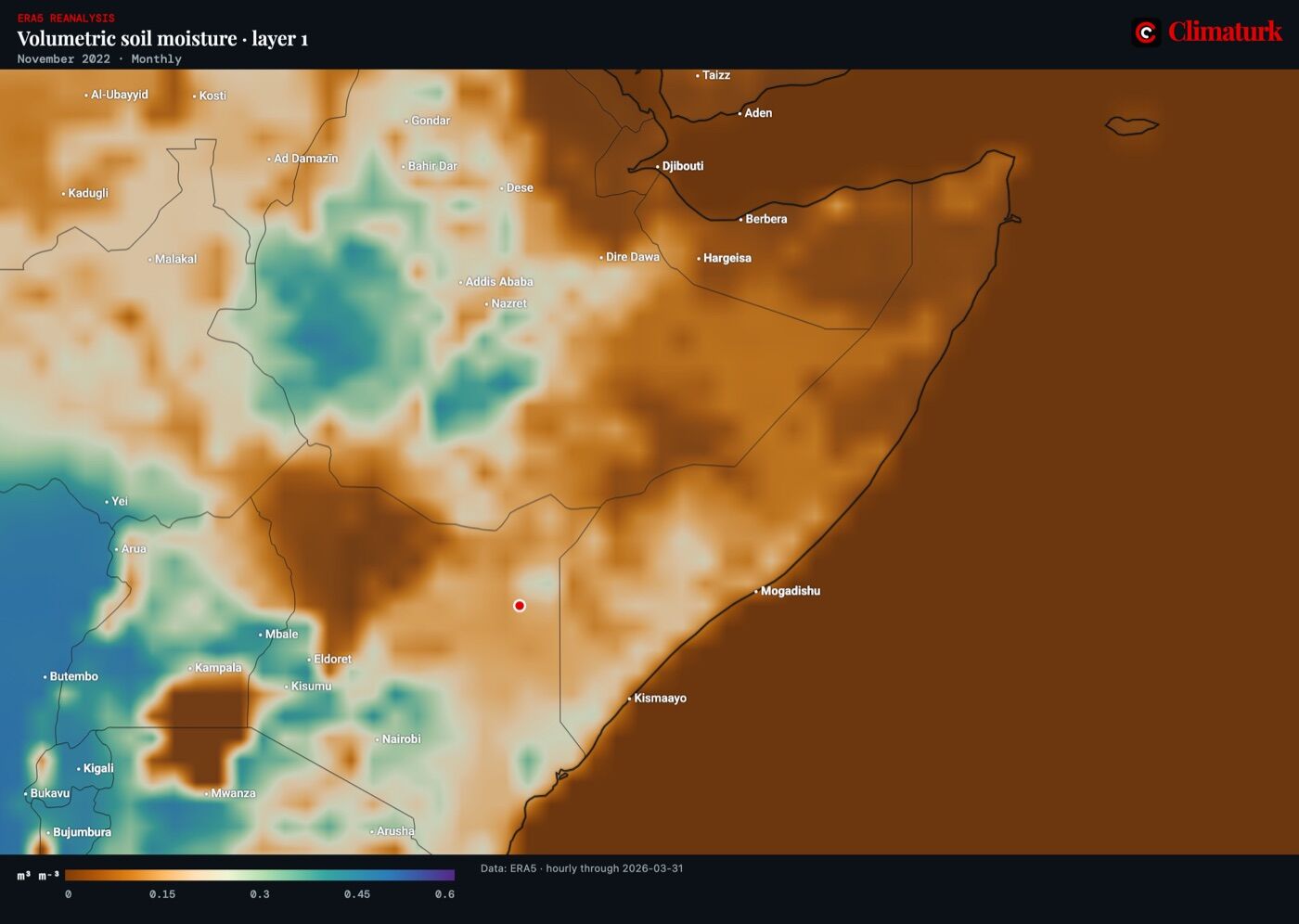Viewport: 1299px width, 924px height.
Task: Select the Dire Dawa city label
Action: [633, 257]
